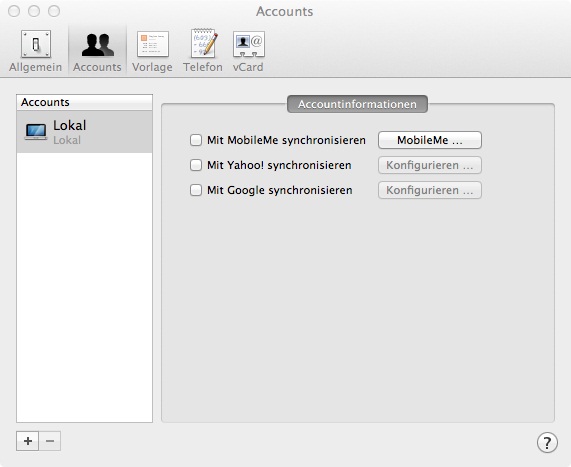
Task: Select the Accounts silhouettes toolbar icon
Action: (97, 45)
